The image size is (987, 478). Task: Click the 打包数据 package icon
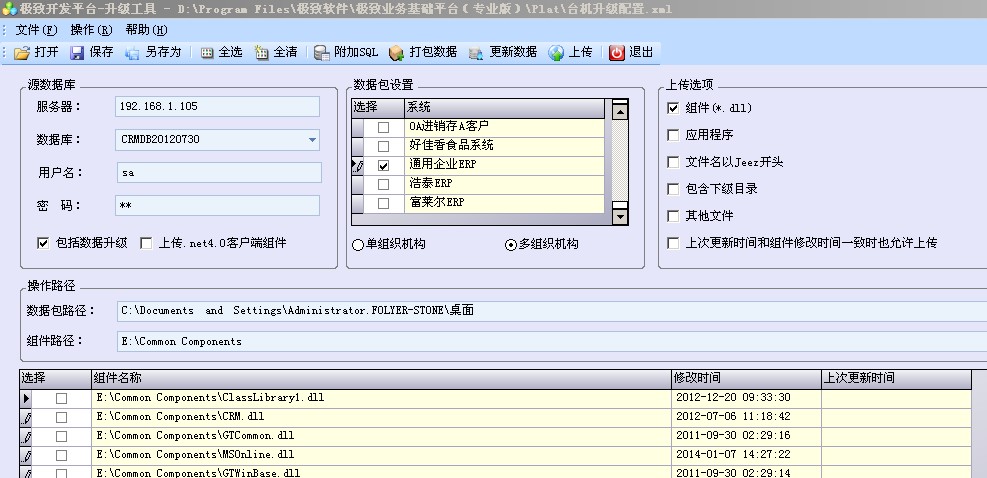point(397,53)
